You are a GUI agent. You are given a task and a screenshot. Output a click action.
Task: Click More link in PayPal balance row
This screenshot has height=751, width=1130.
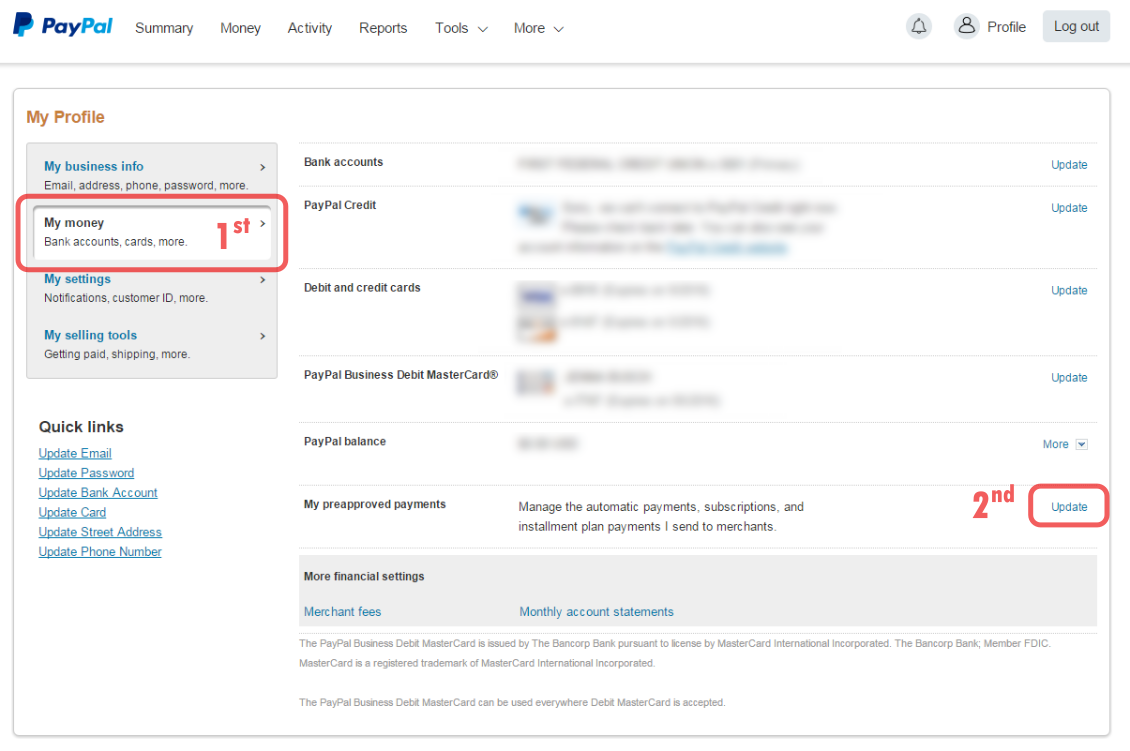[x=1055, y=445]
